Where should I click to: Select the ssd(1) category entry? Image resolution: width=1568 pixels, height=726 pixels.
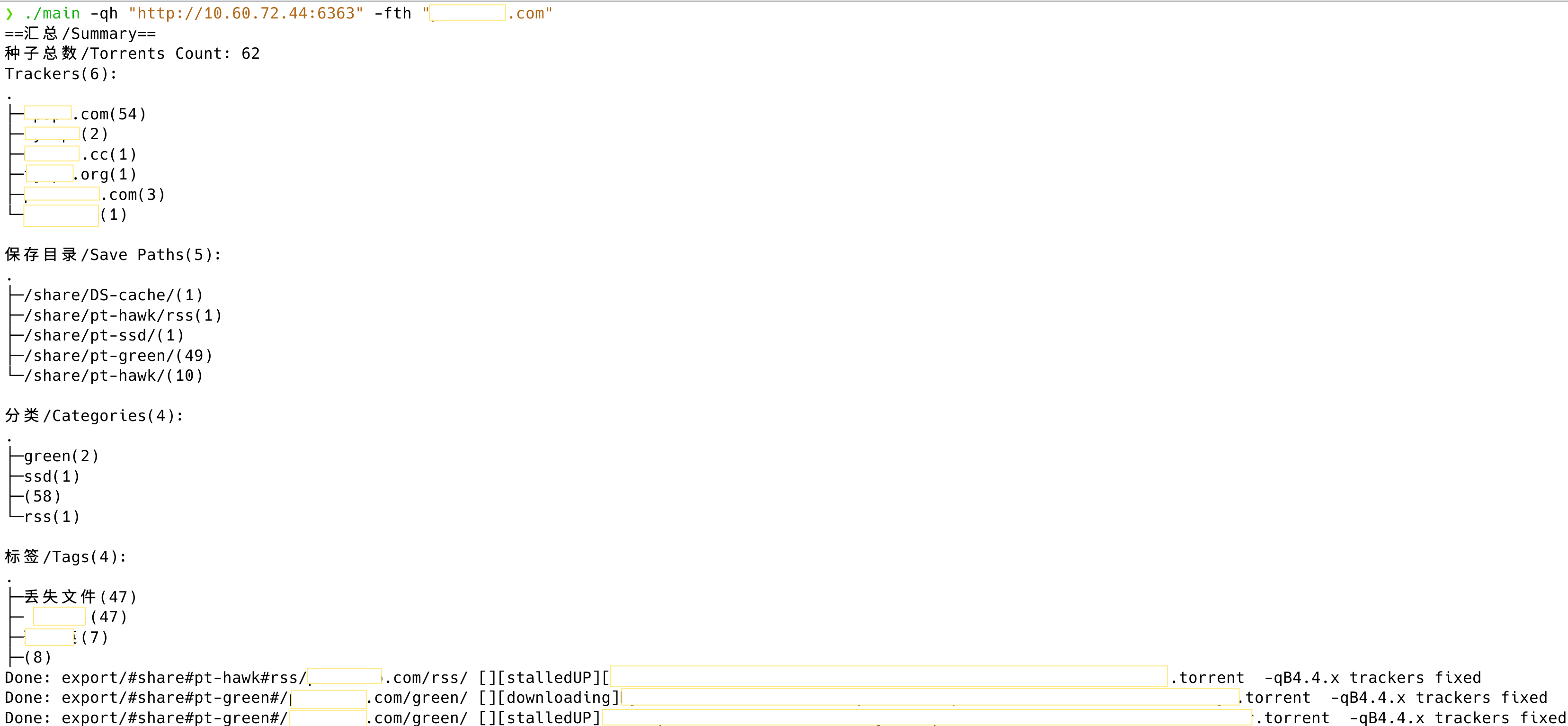(52, 475)
